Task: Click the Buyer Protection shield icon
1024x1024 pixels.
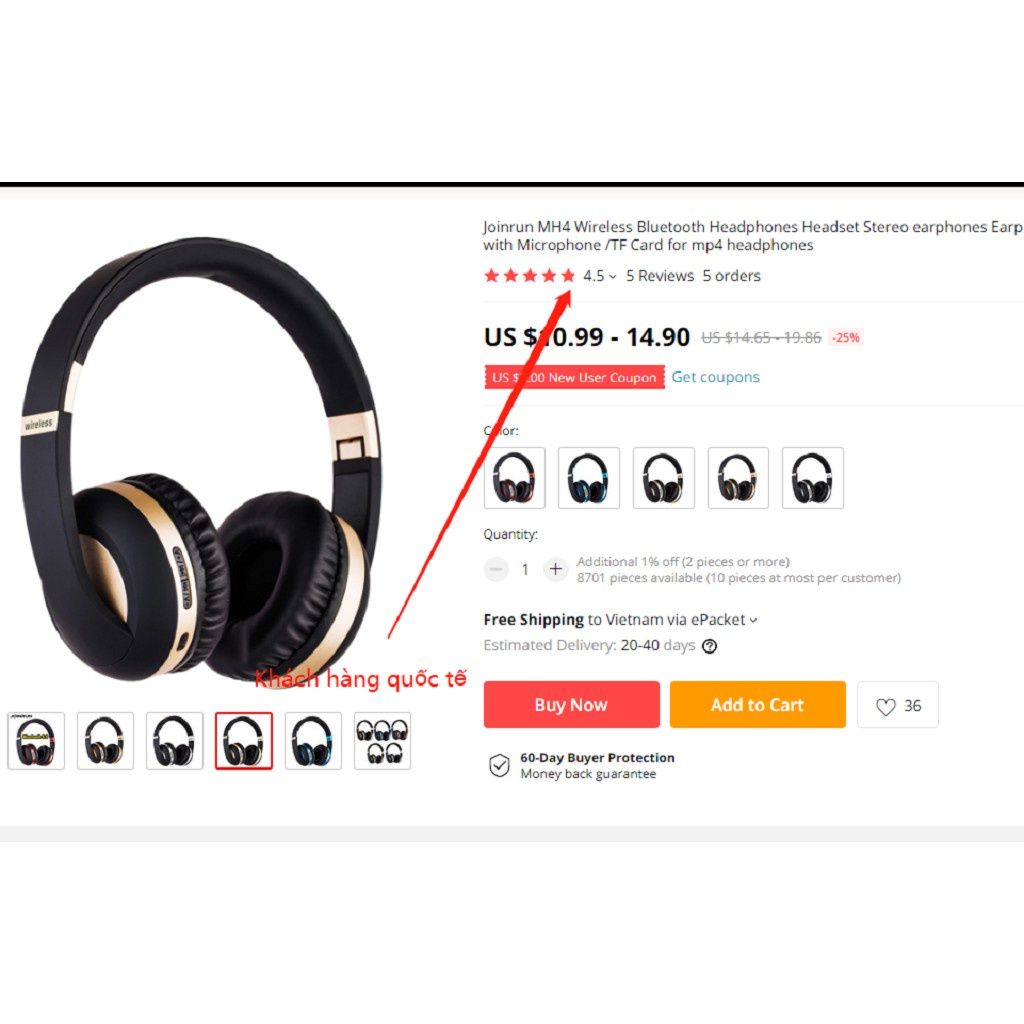Action: click(500, 765)
